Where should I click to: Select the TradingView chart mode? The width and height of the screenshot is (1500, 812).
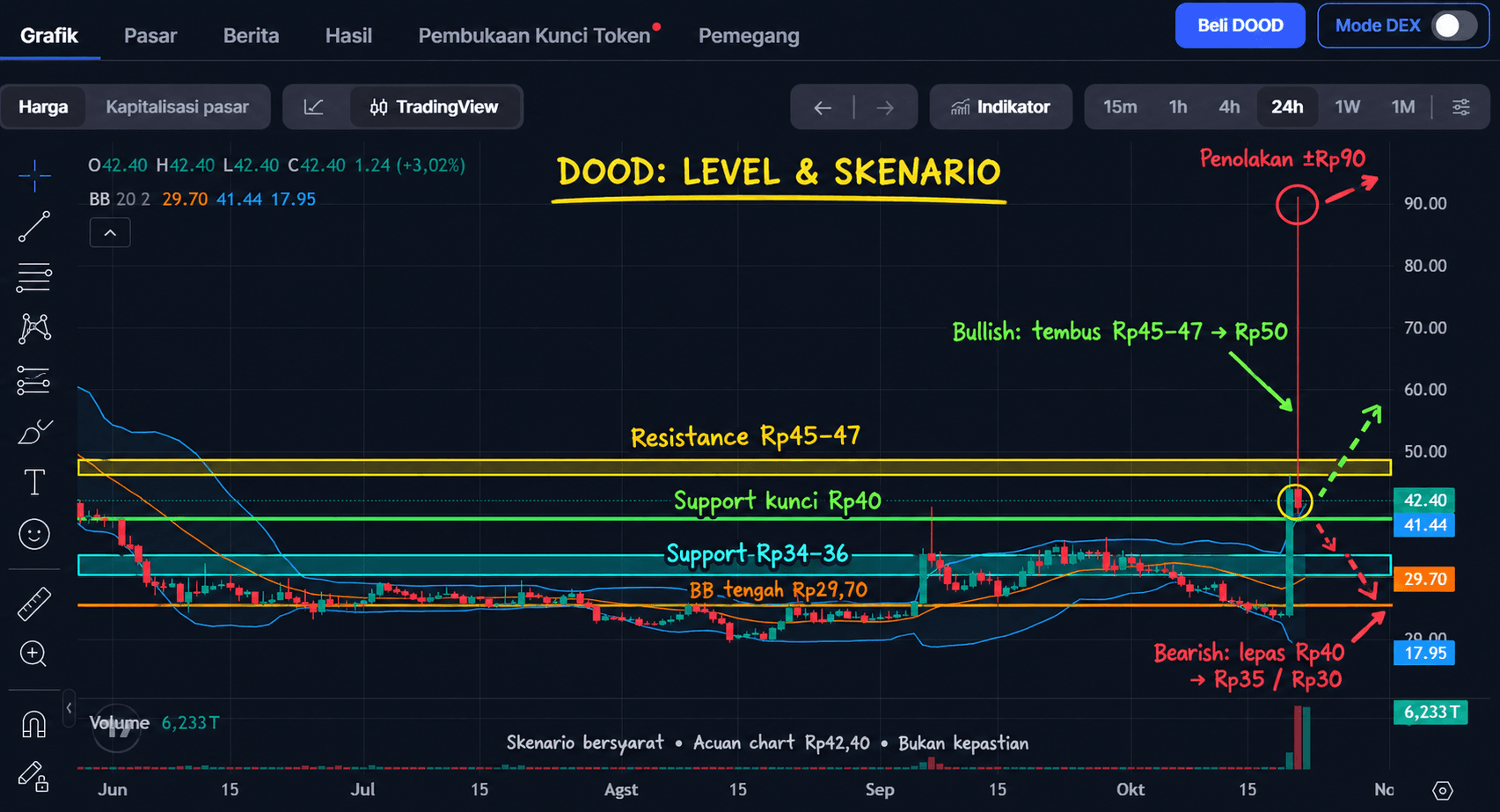(x=435, y=107)
